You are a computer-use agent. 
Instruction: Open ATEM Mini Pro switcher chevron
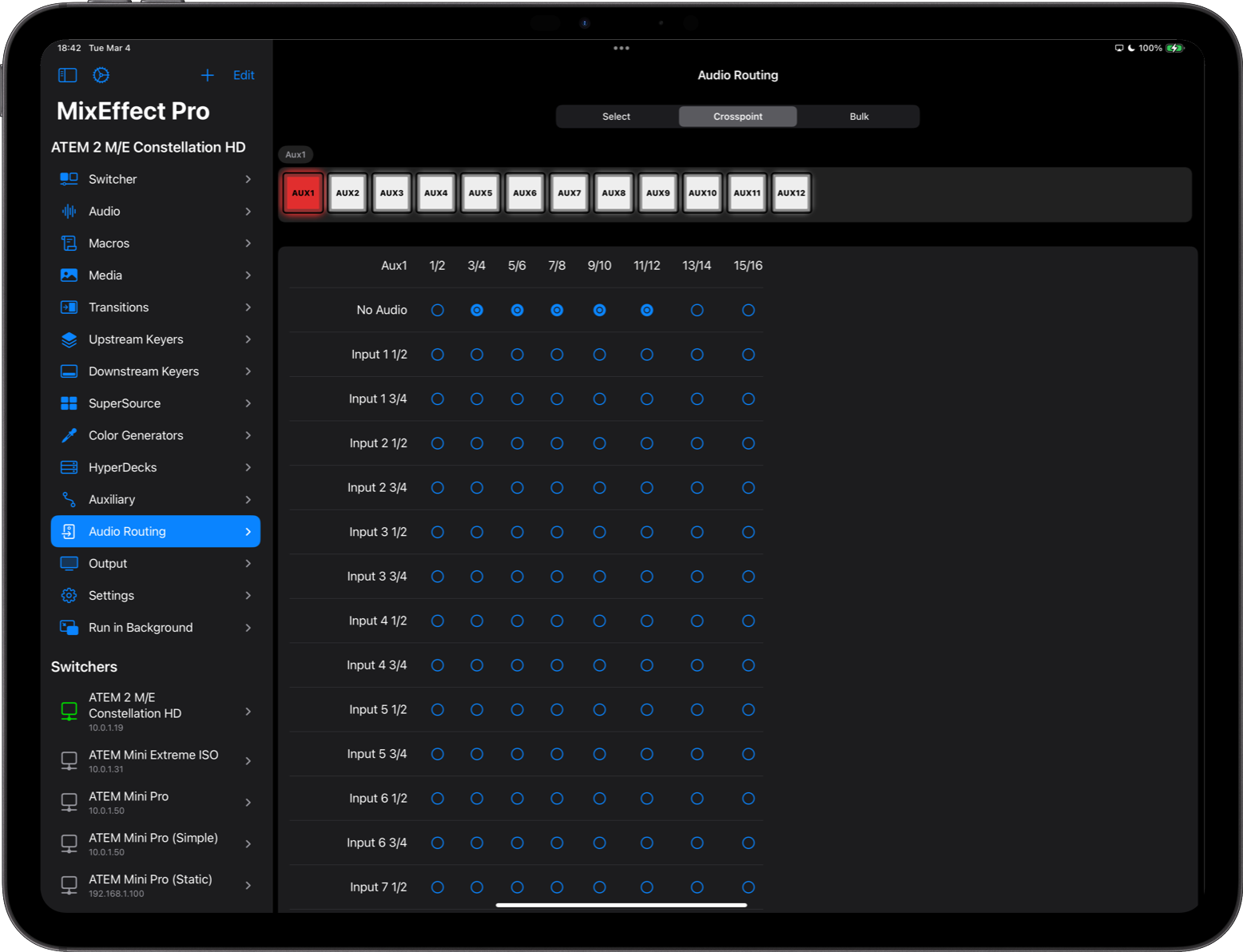coord(248,802)
